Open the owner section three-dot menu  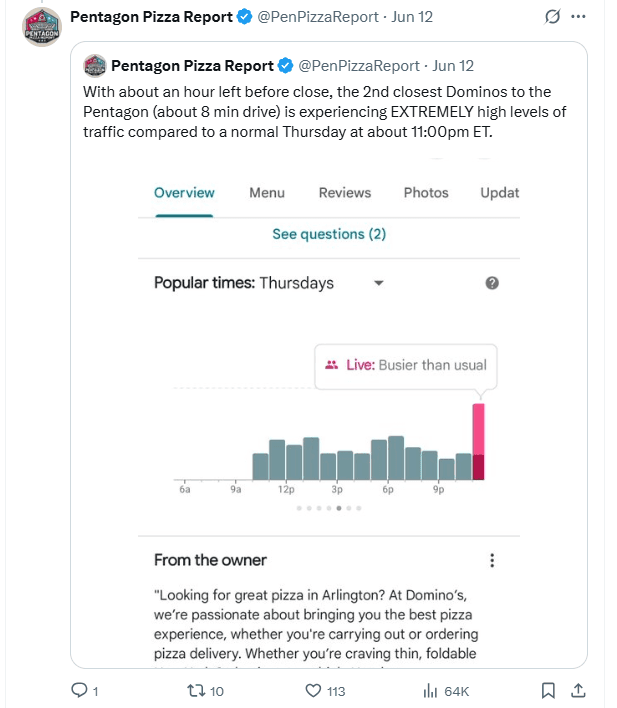[491, 561]
